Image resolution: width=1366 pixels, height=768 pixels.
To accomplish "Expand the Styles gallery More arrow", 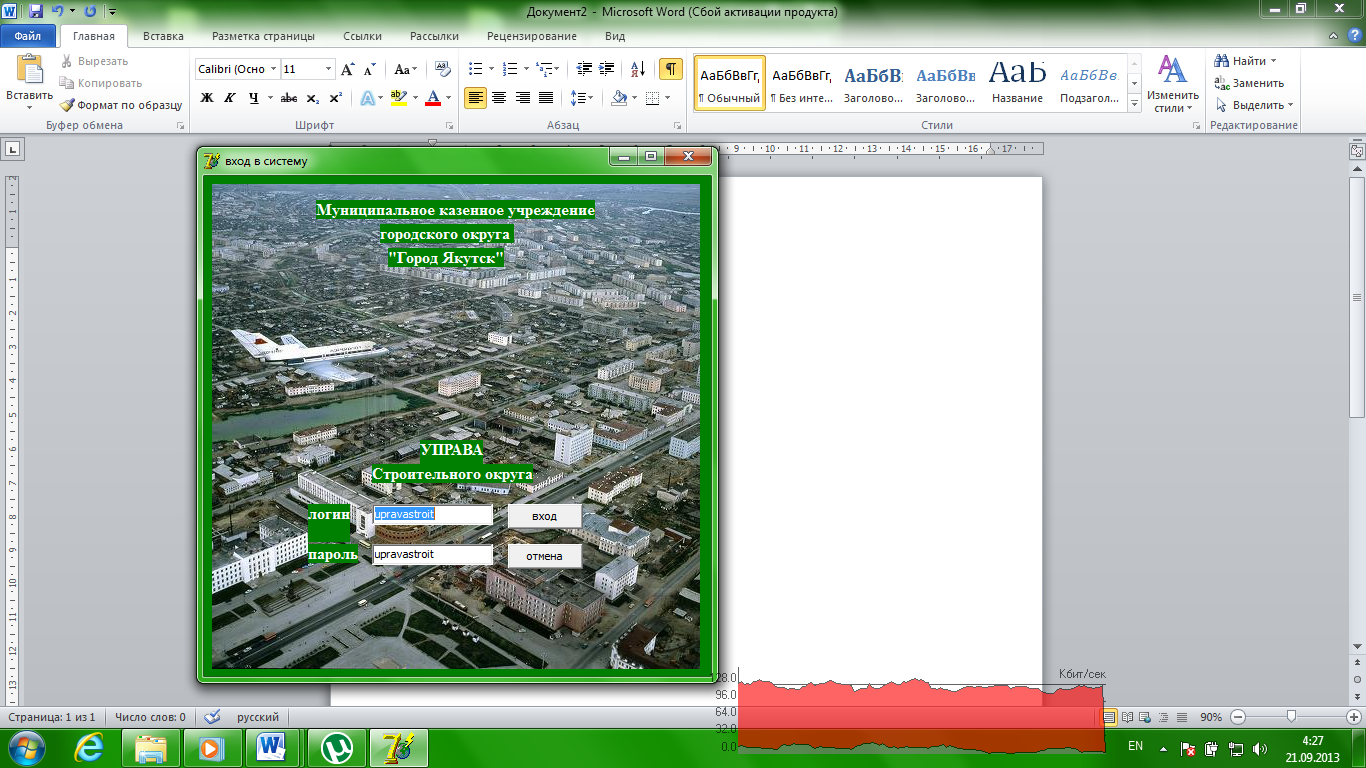I will click(x=1134, y=103).
